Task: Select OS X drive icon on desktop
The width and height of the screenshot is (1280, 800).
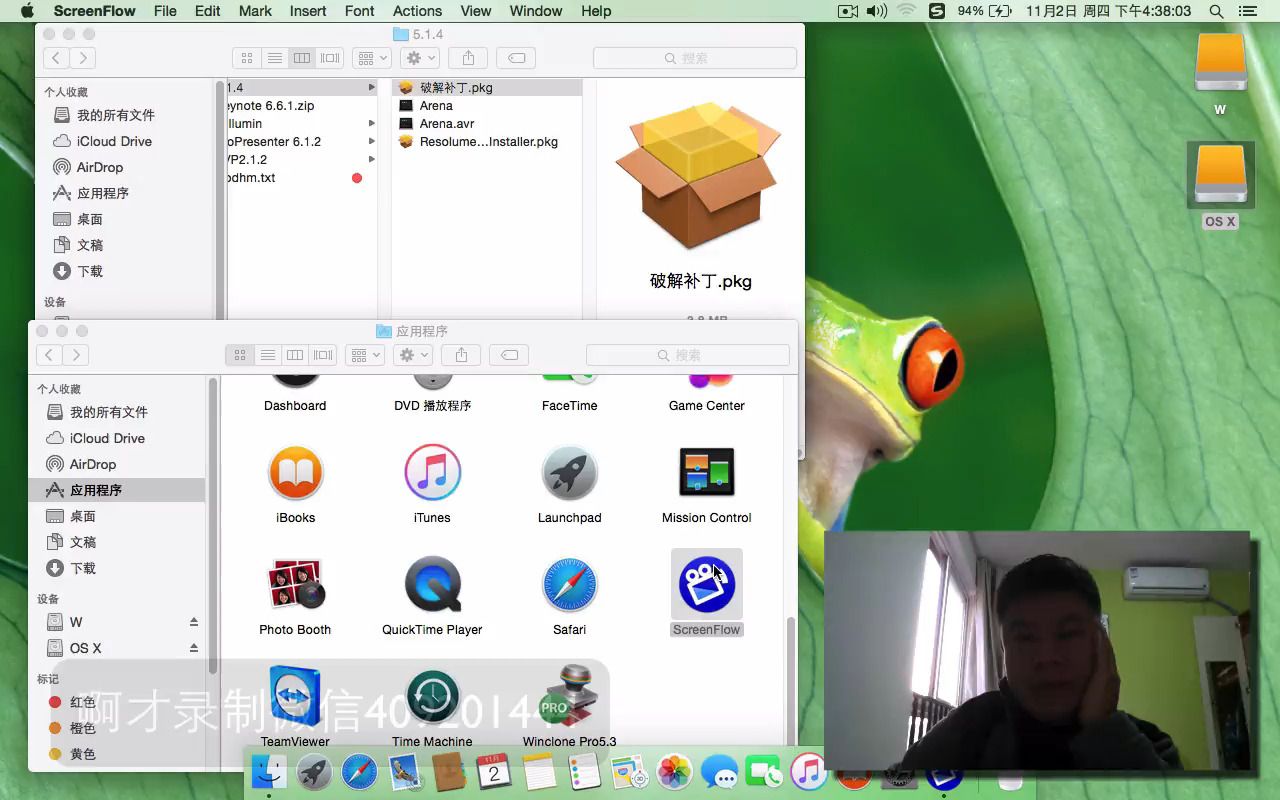Action: 1220,173
